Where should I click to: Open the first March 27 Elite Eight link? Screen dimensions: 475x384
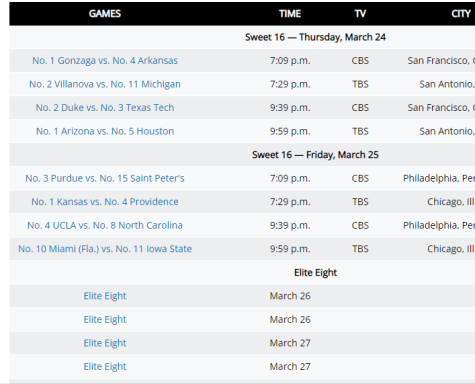[105, 343]
